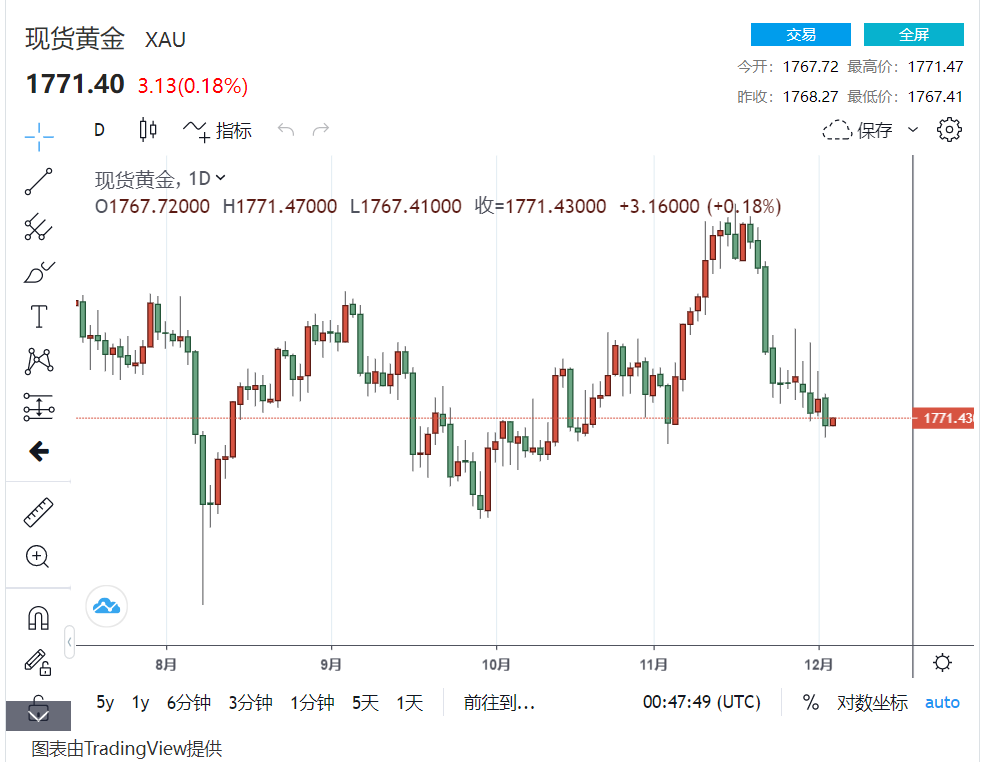The width and height of the screenshot is (982, 762).
Task: Select the brush drawing tool
Action: (x=39, y=272)
